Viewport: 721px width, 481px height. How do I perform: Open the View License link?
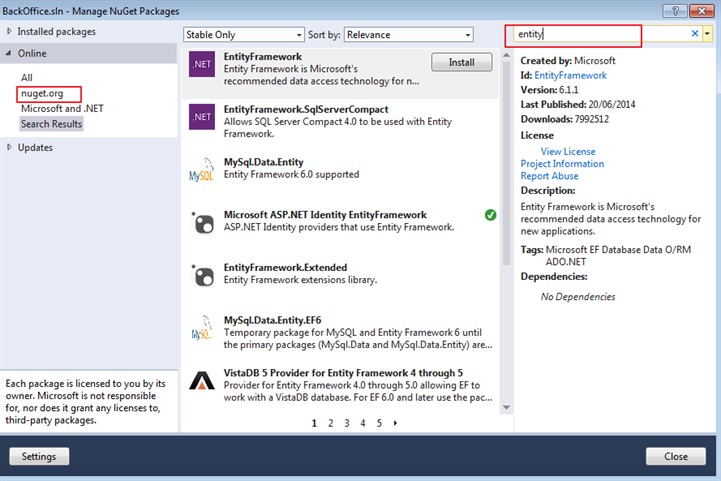(568, 151)
